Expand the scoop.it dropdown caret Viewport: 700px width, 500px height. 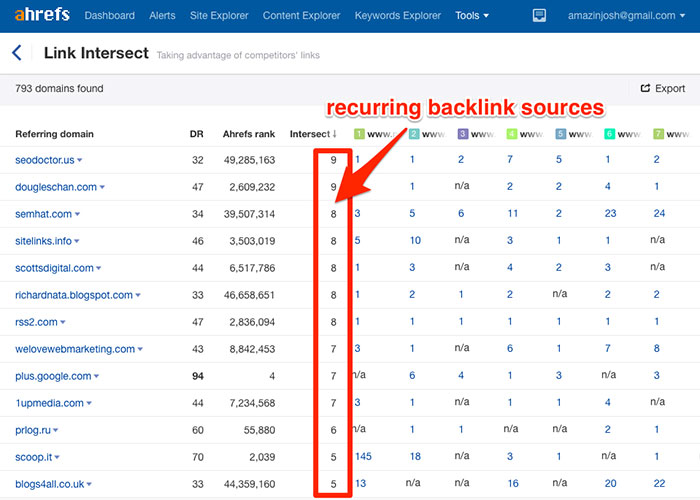click(x=57, y=457)
